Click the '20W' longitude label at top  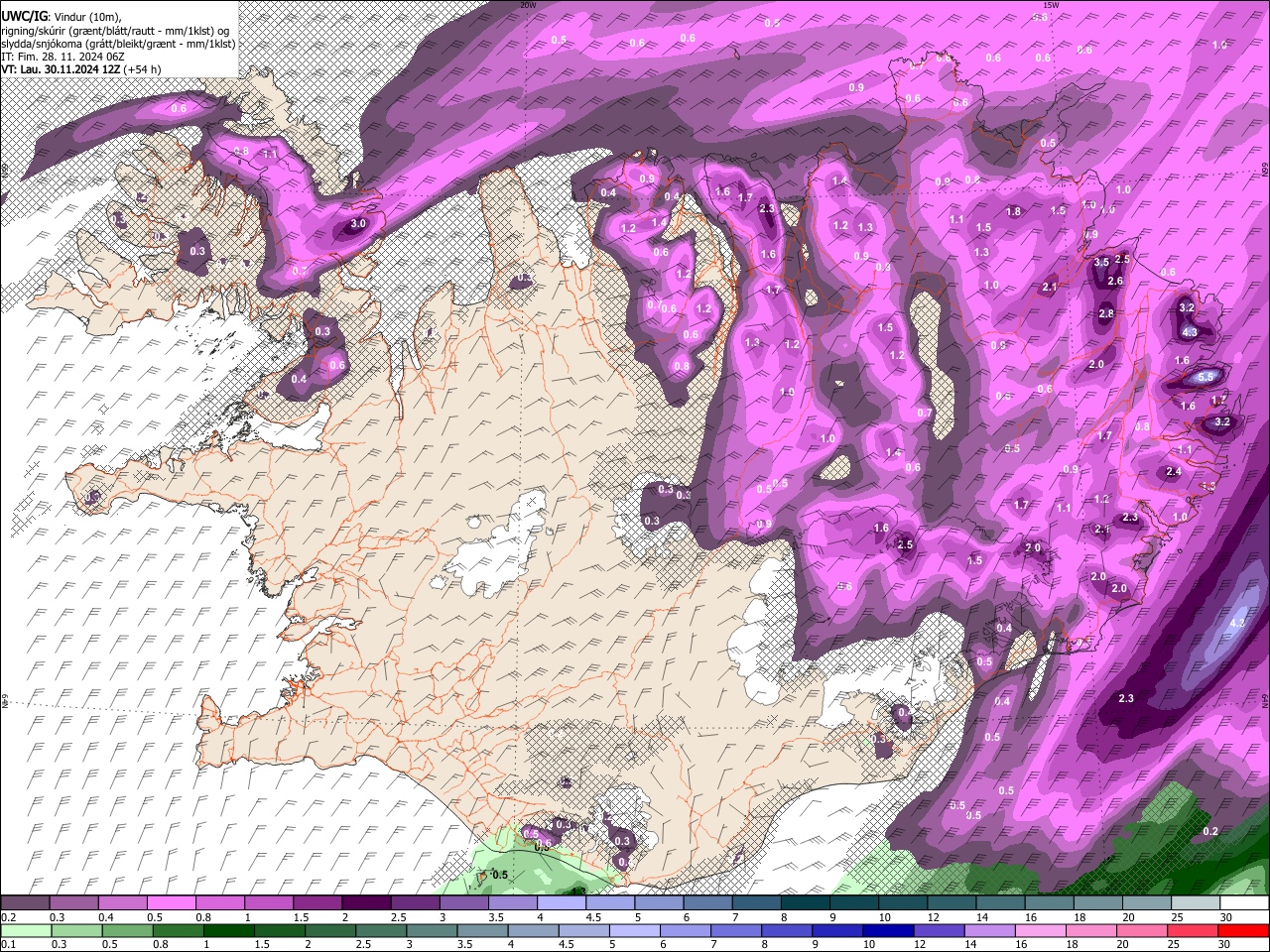(528, 5)
